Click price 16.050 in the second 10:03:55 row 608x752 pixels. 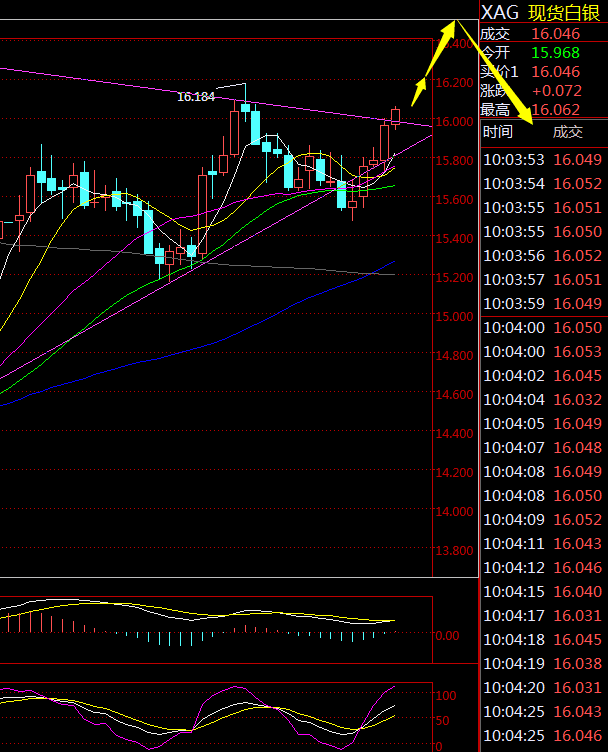(x=577, y=232)
